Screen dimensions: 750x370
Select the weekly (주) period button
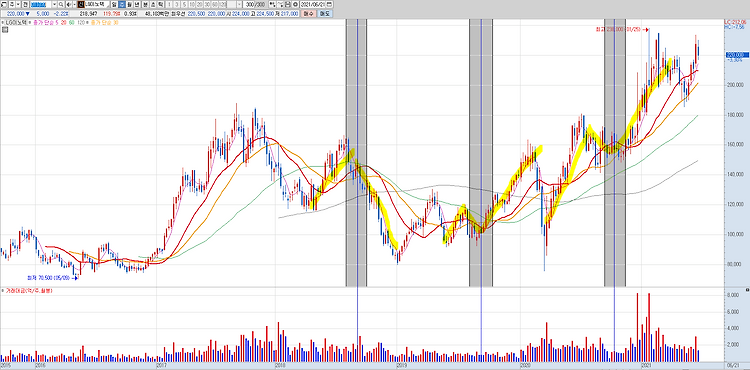[x=121, y=4]
